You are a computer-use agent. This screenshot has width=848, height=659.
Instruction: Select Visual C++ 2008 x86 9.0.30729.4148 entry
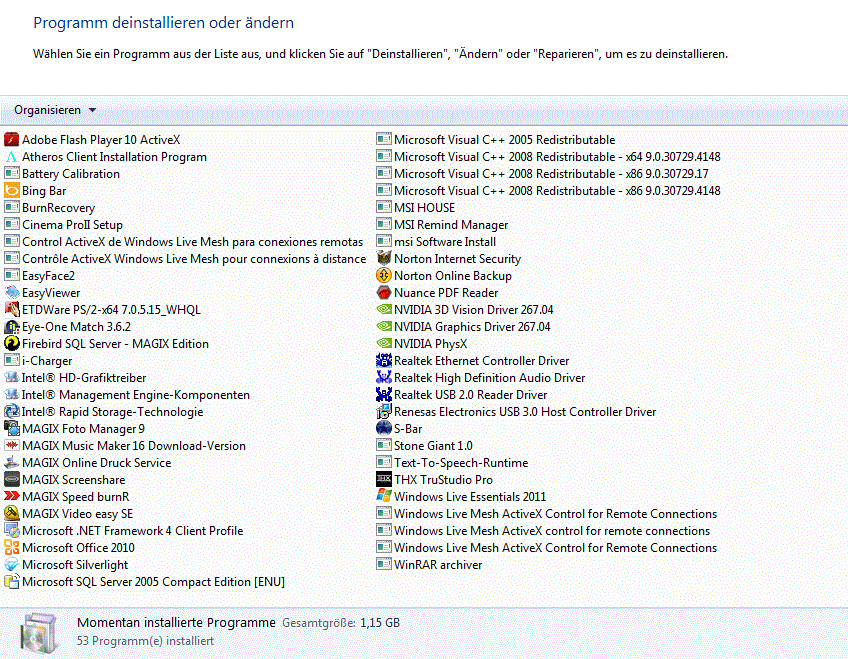tap(548, 191)
